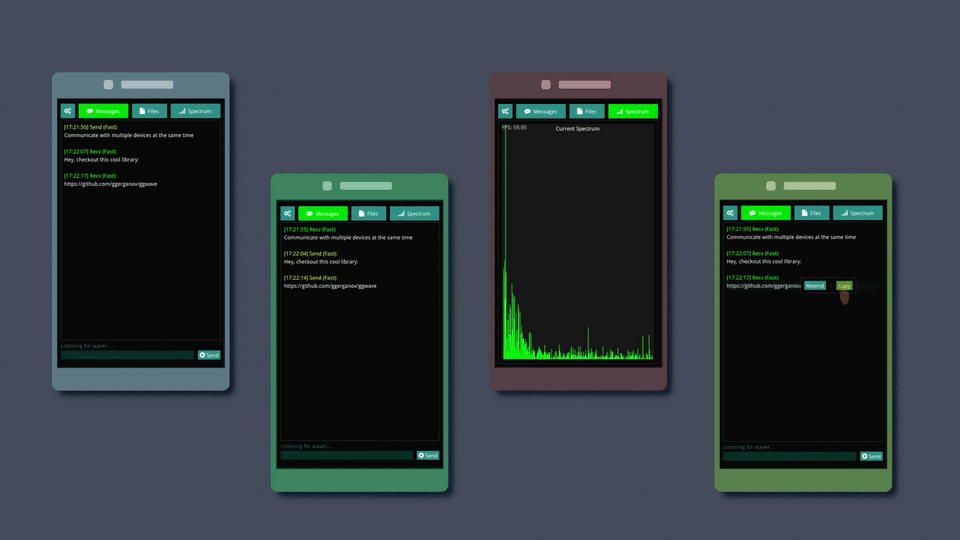The width and height of the screenshot is (960, 540).
Task: Select '[17:21:55] Recv (Fast):' on olive phone
Action: click(x=752, y=229)
